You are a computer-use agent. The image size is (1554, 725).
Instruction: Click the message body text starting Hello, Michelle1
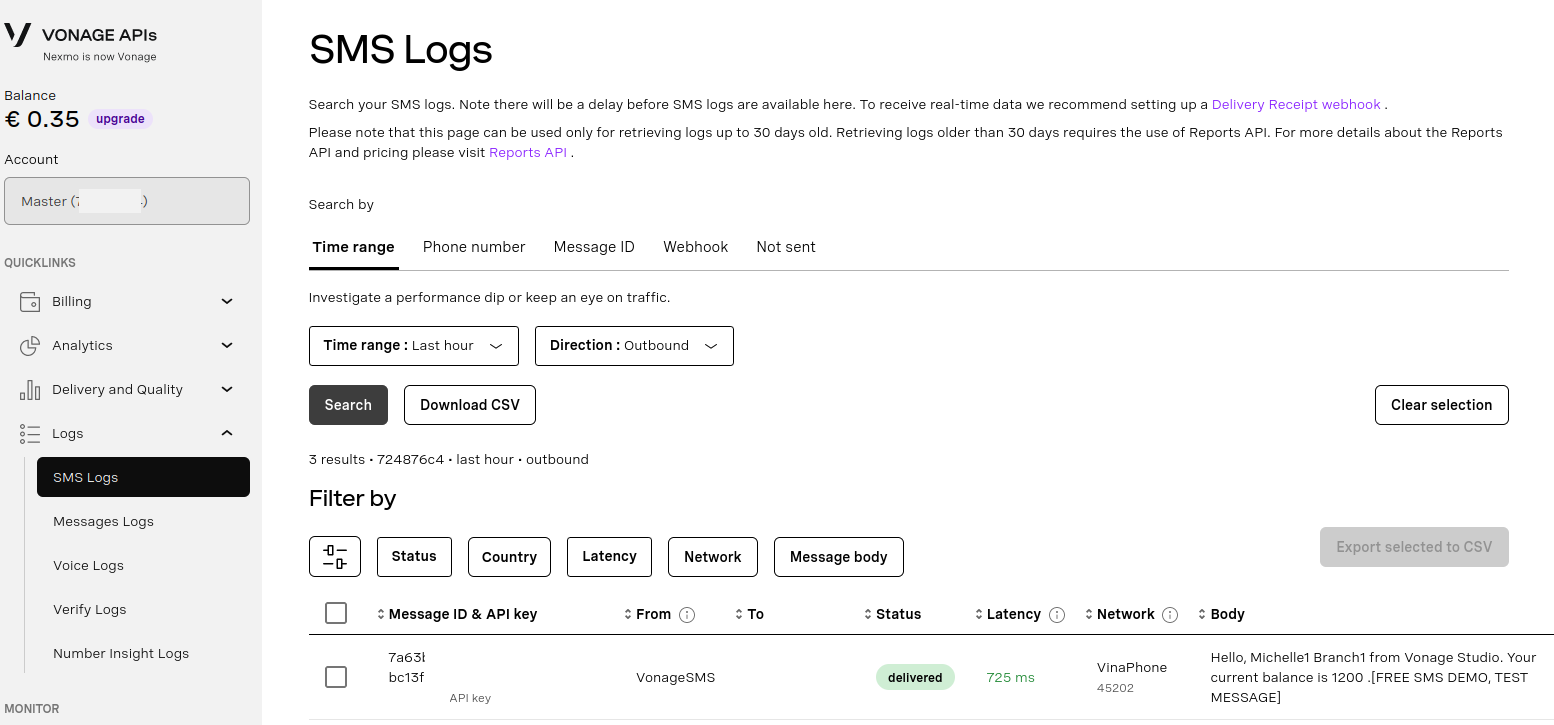(x=1374, y=677)
